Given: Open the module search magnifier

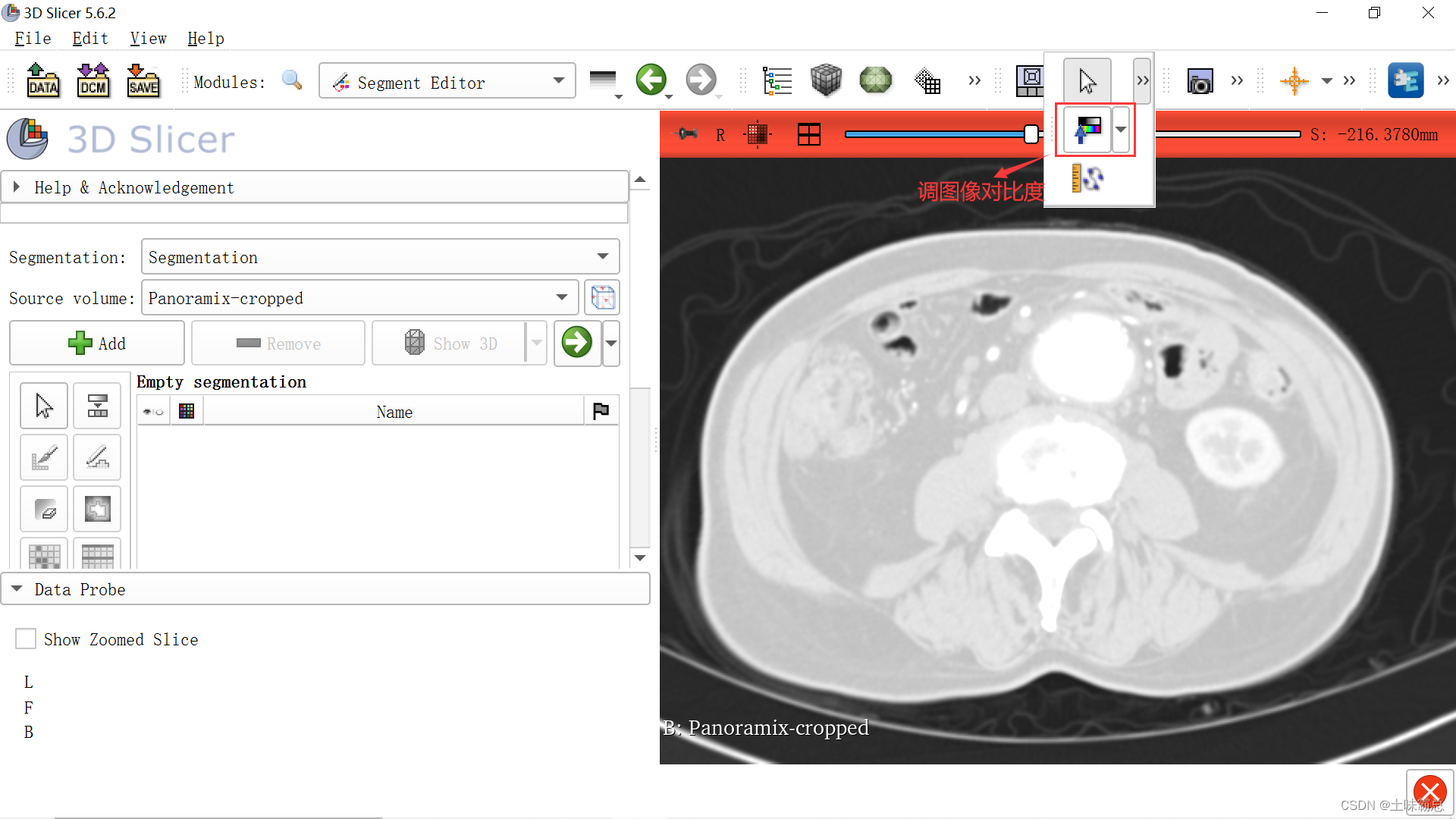Looking at the screenshot, I should 291,80.
